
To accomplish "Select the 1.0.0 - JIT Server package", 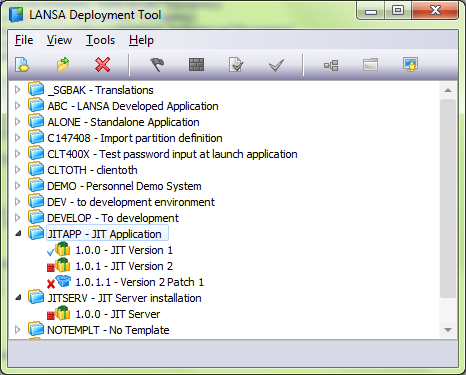I will (118, 314).
